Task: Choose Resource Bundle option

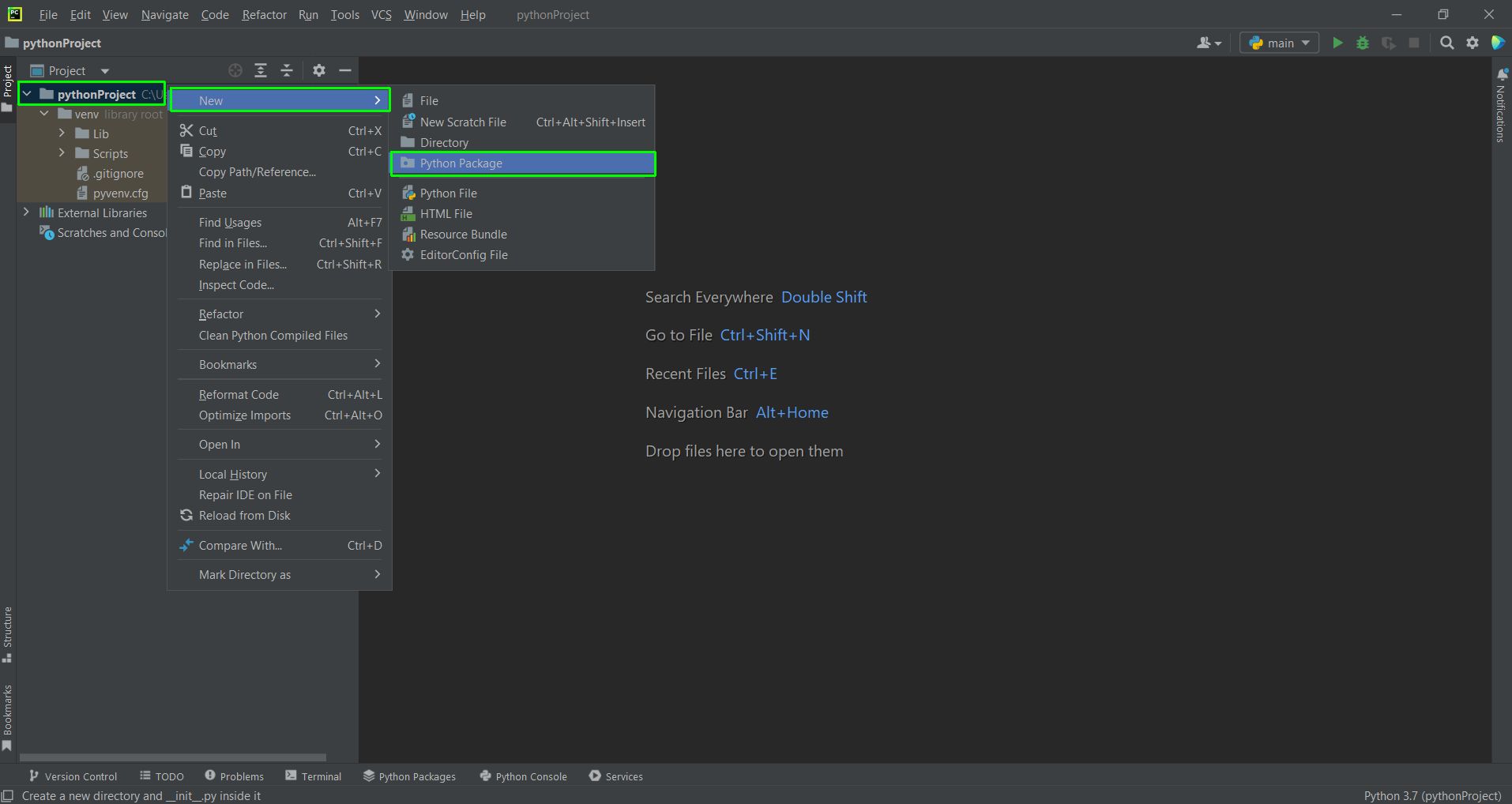Action: [522, 235]
